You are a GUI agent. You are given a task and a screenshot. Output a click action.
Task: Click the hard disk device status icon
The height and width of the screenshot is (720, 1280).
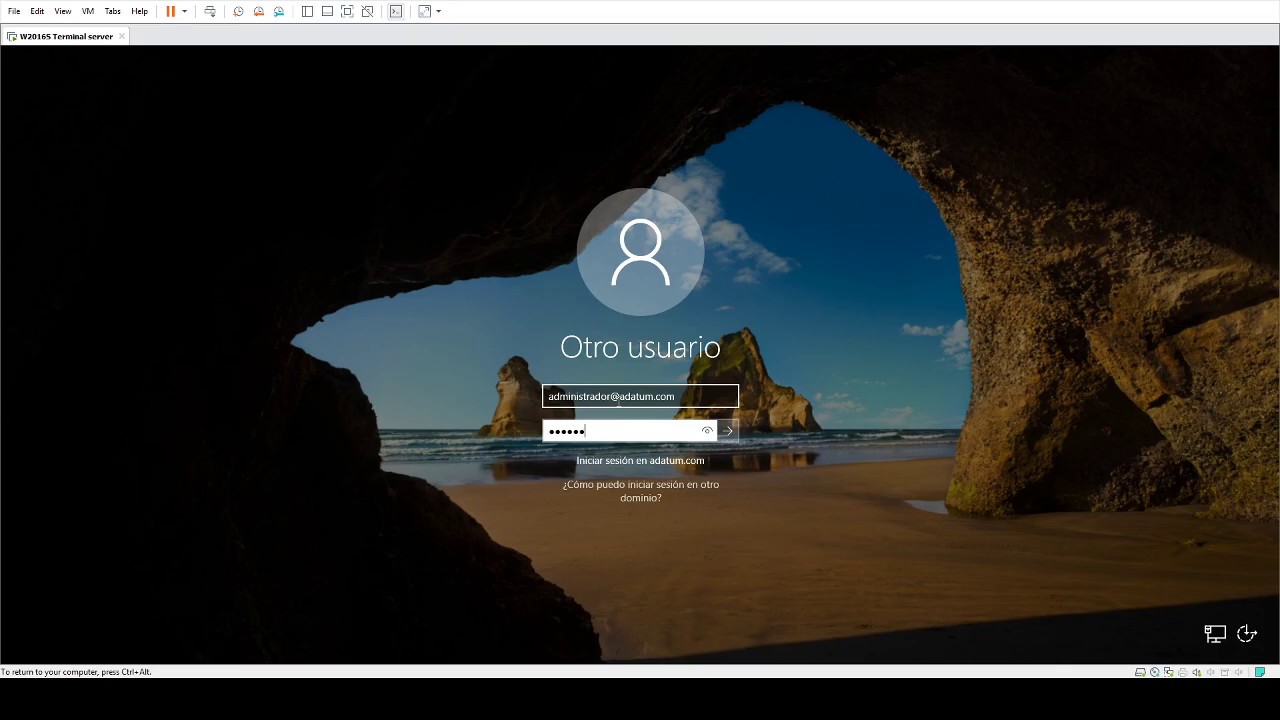click(1140, 672)
